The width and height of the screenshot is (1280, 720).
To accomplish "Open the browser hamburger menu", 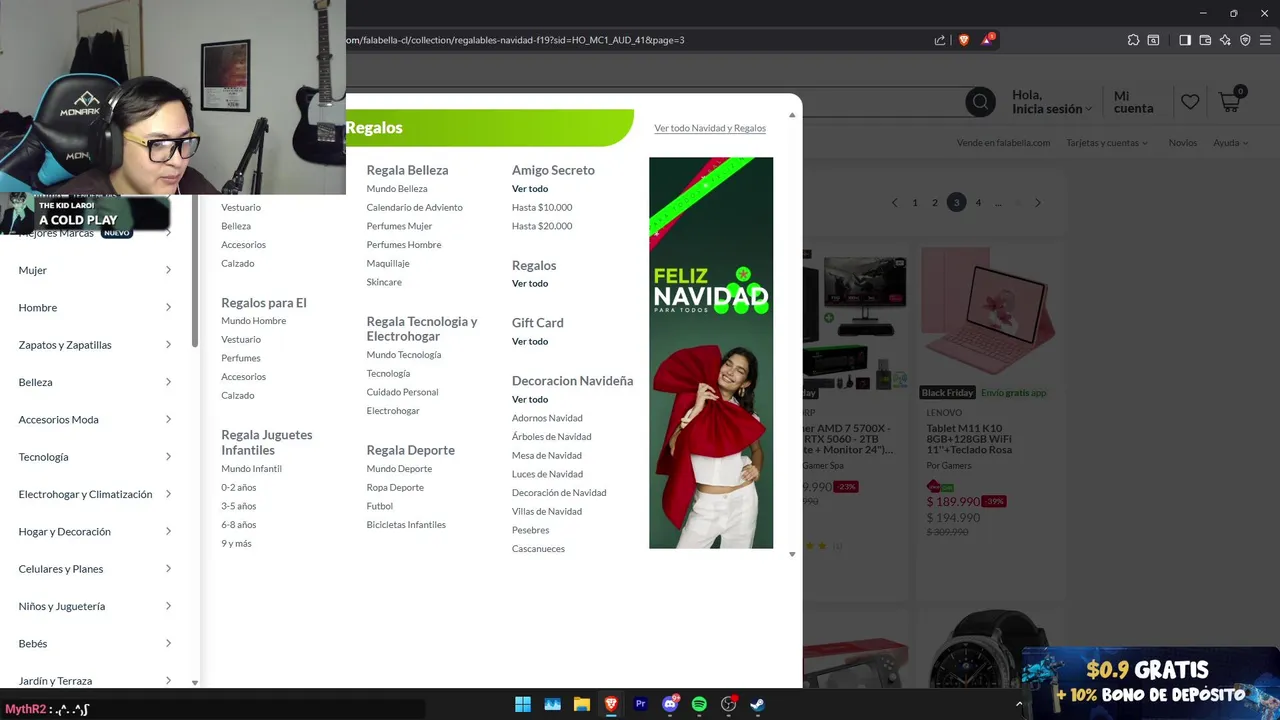I will click(x=1265, y=40).
